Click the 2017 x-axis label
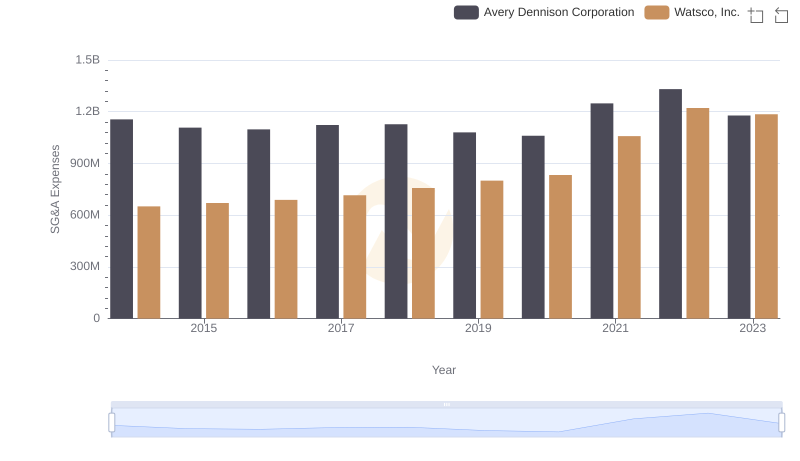The image size is (800, 461). [x=341, y=328]
